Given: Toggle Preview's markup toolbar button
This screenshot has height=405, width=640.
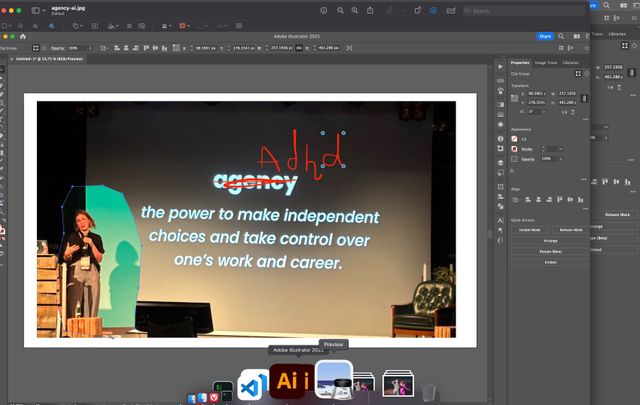Looking at the screenshot, I should (x=433, y=11).
